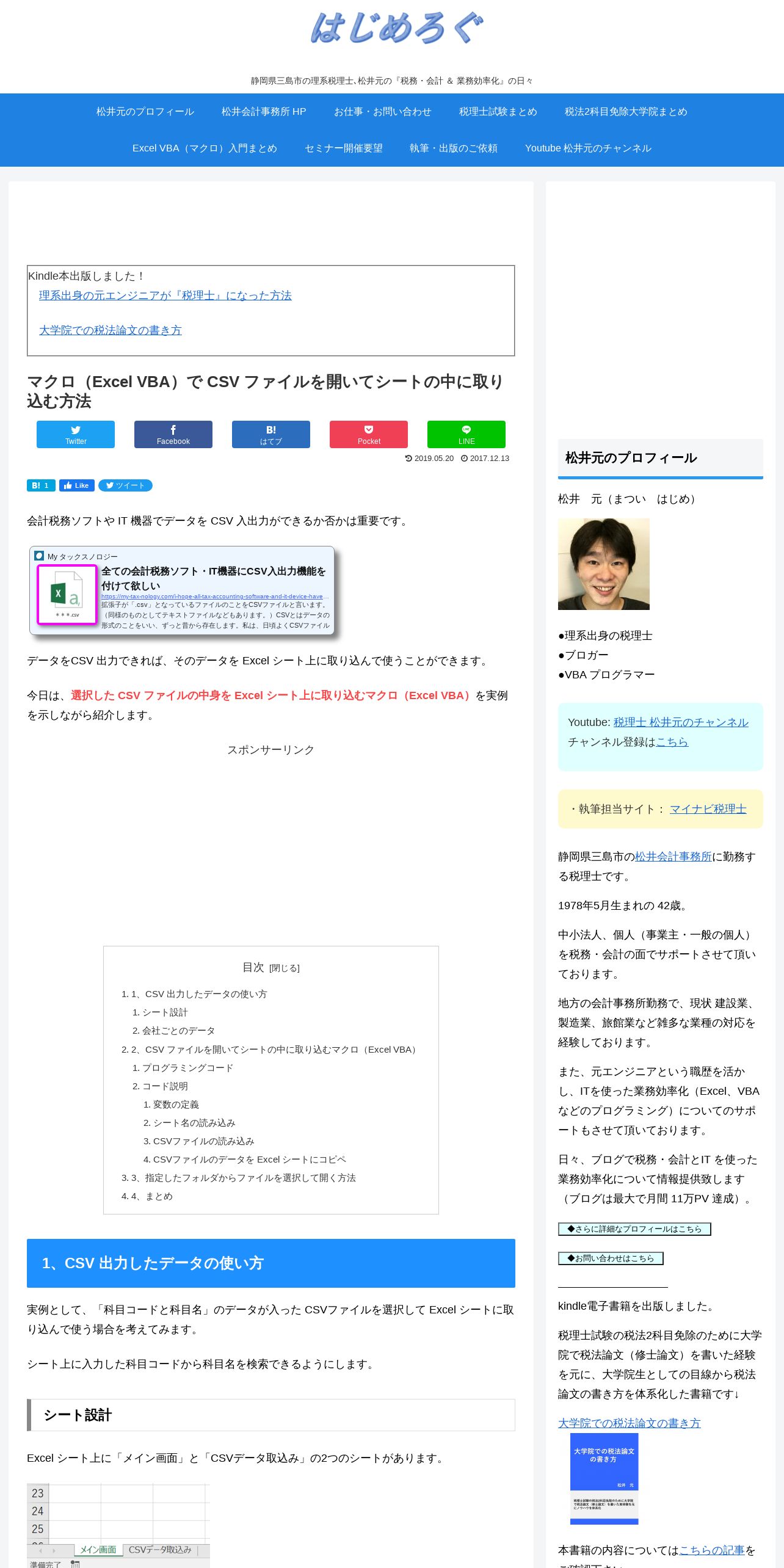Open sidebar 大学院での税法論文の書き方 link
The height and width of the screenshot is (1568, 784).
point(630,1423)
